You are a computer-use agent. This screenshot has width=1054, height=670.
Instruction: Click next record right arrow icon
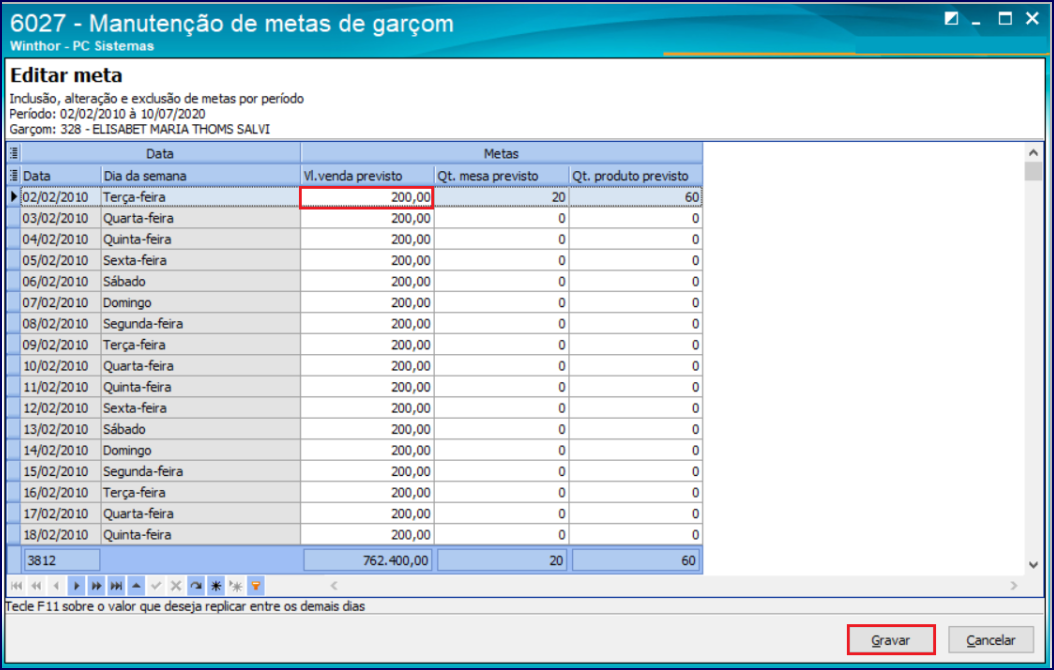76,586
